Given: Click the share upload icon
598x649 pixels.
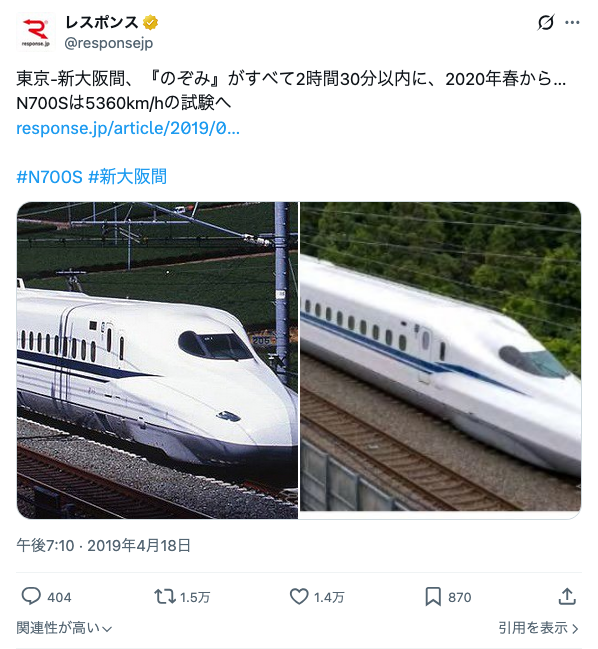Looking at the screenshot, I should coord(567,596).
